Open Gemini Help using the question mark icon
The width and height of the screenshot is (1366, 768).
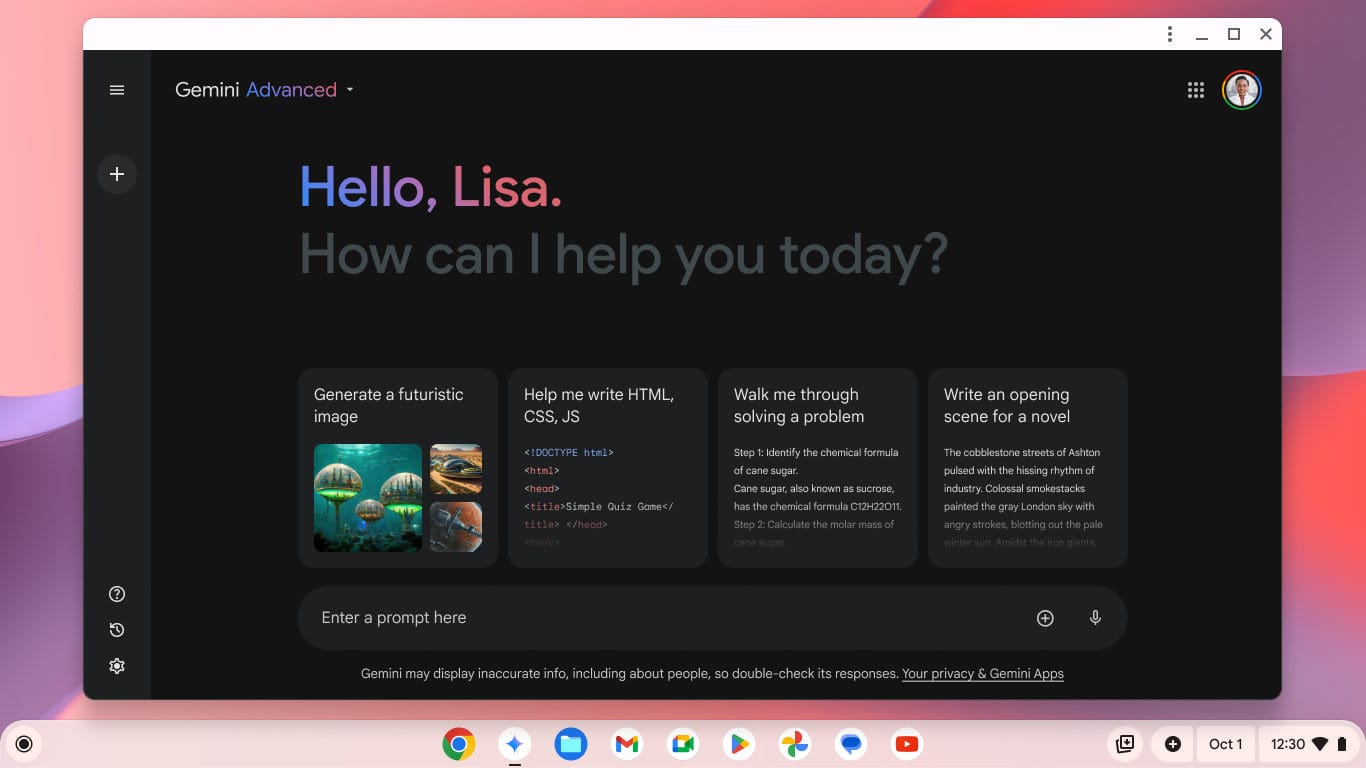point(116,593)
